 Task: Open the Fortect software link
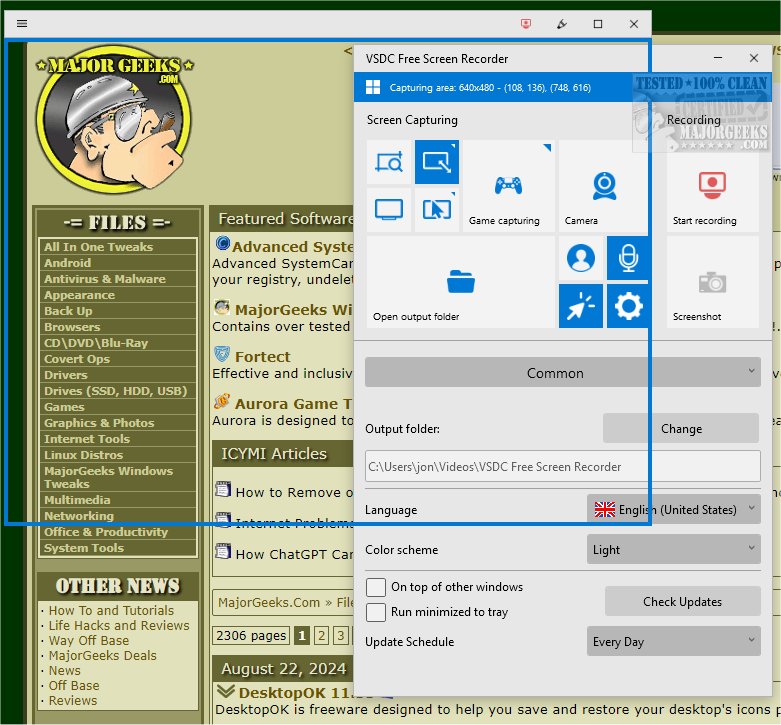262,357
